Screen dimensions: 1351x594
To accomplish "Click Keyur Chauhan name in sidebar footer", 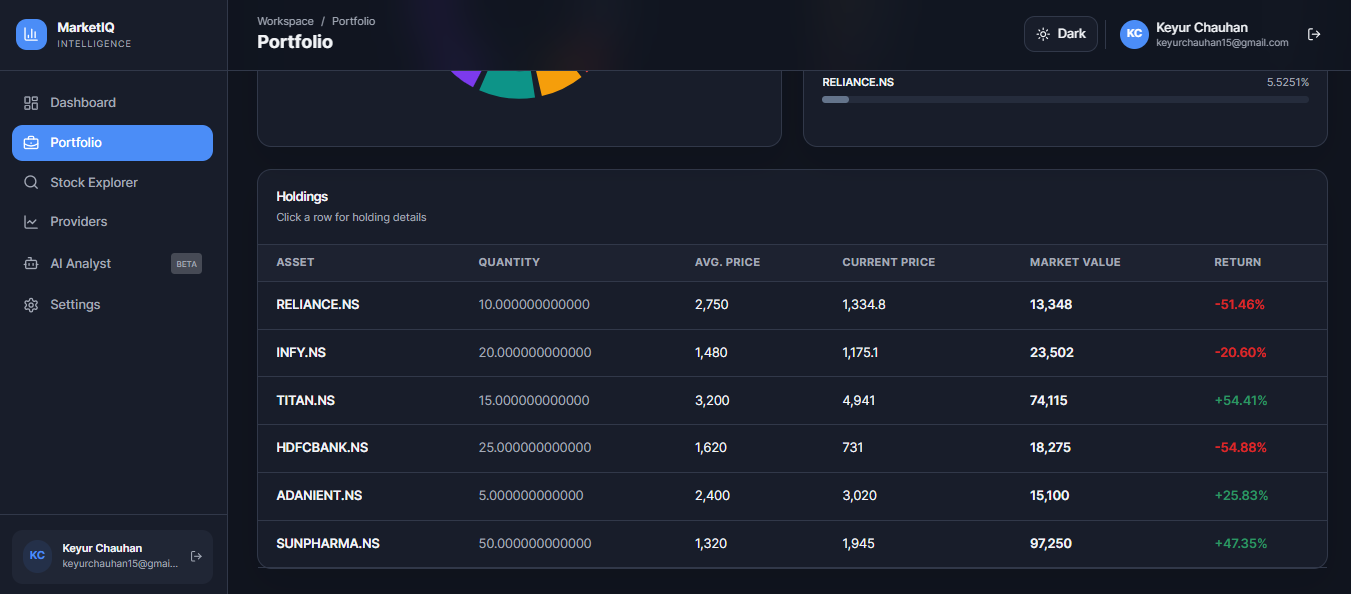I will point(102,548).
